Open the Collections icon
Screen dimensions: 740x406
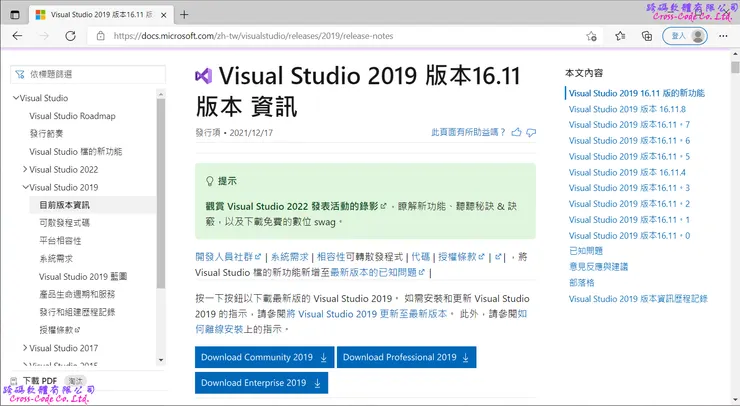click(647, 36)
